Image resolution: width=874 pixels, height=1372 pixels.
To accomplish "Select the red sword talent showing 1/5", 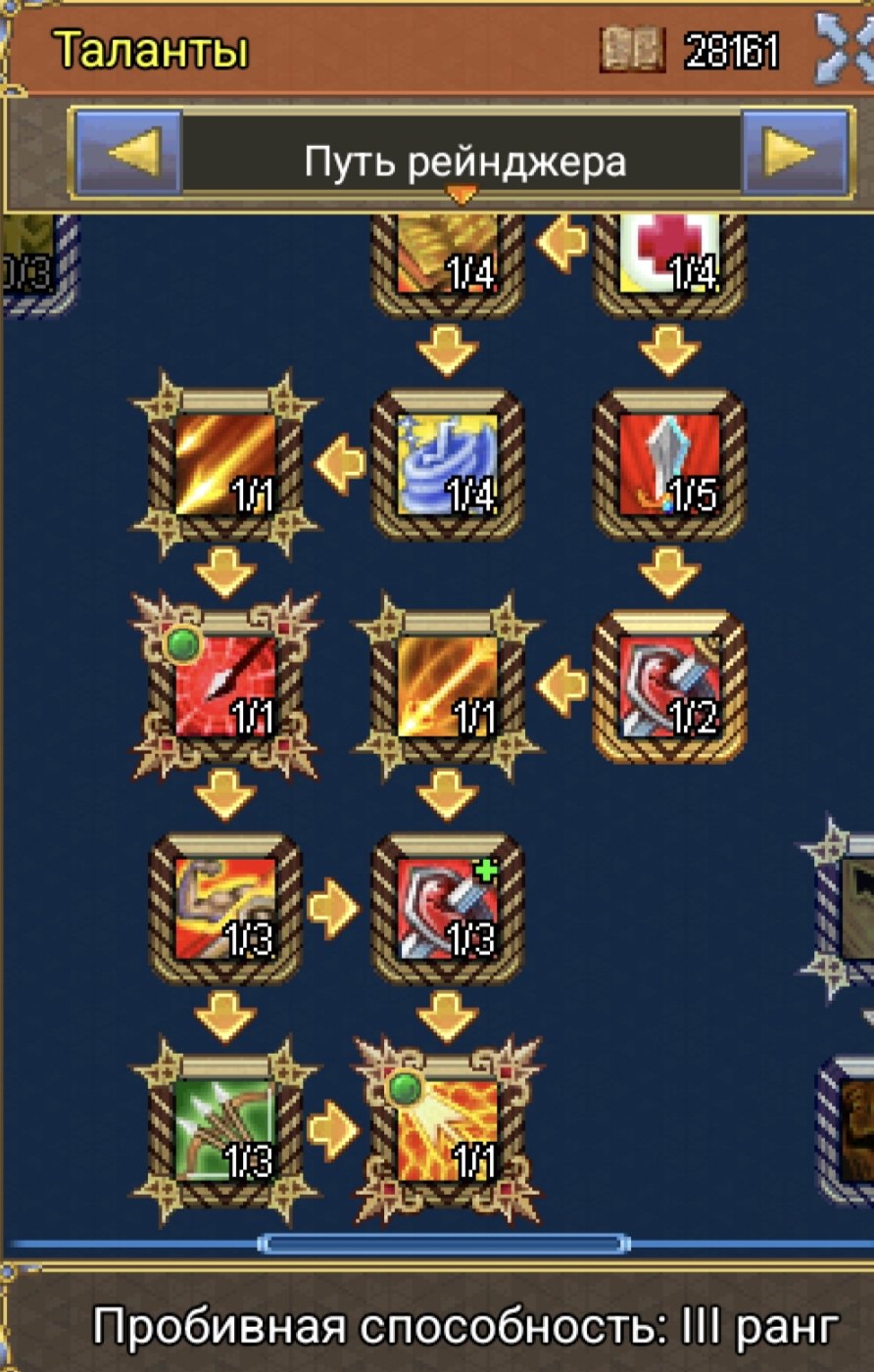I will 670,465.
